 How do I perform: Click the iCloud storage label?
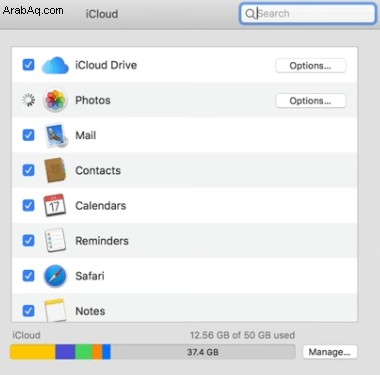[x=26, y=335]
